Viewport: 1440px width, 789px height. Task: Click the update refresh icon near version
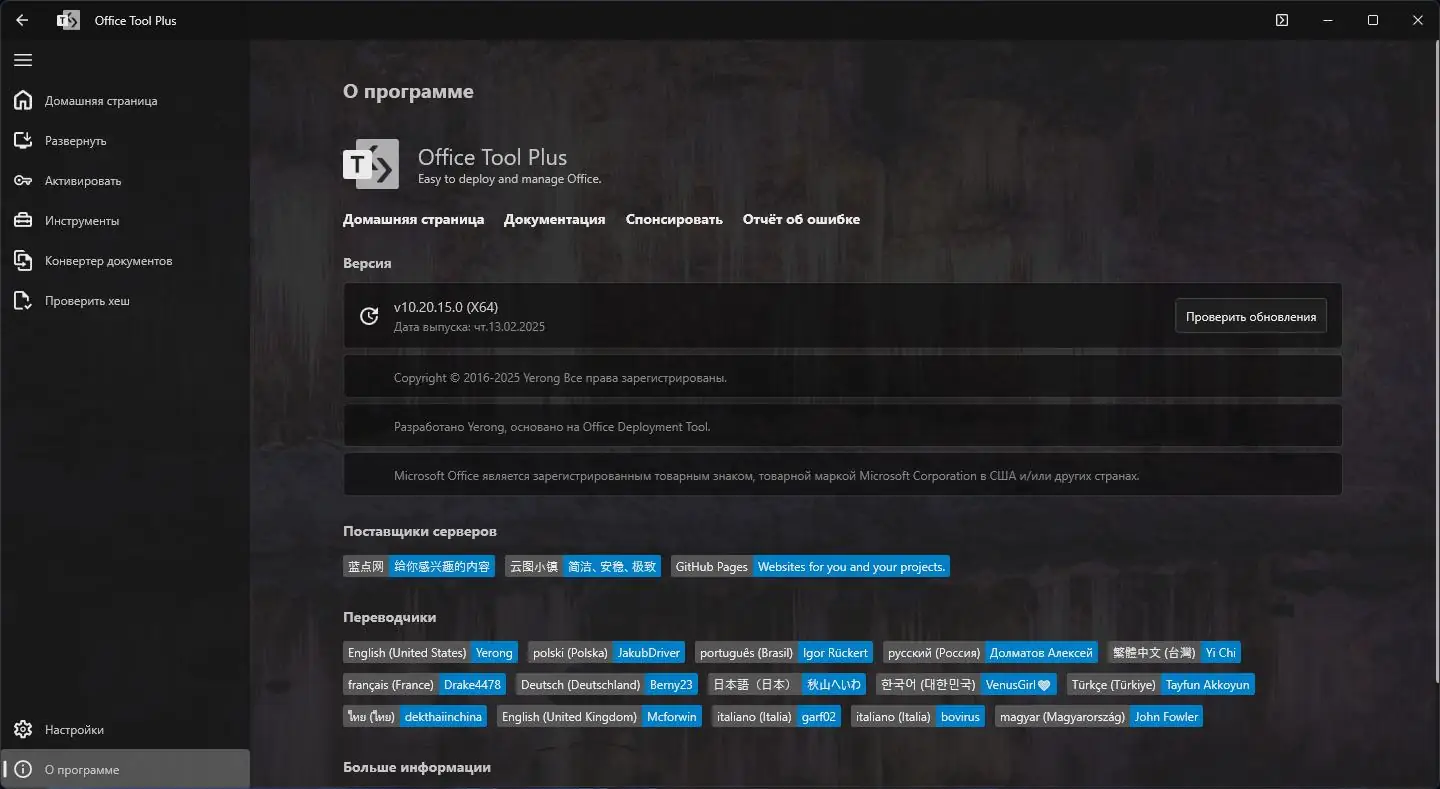tap(369, 316)
